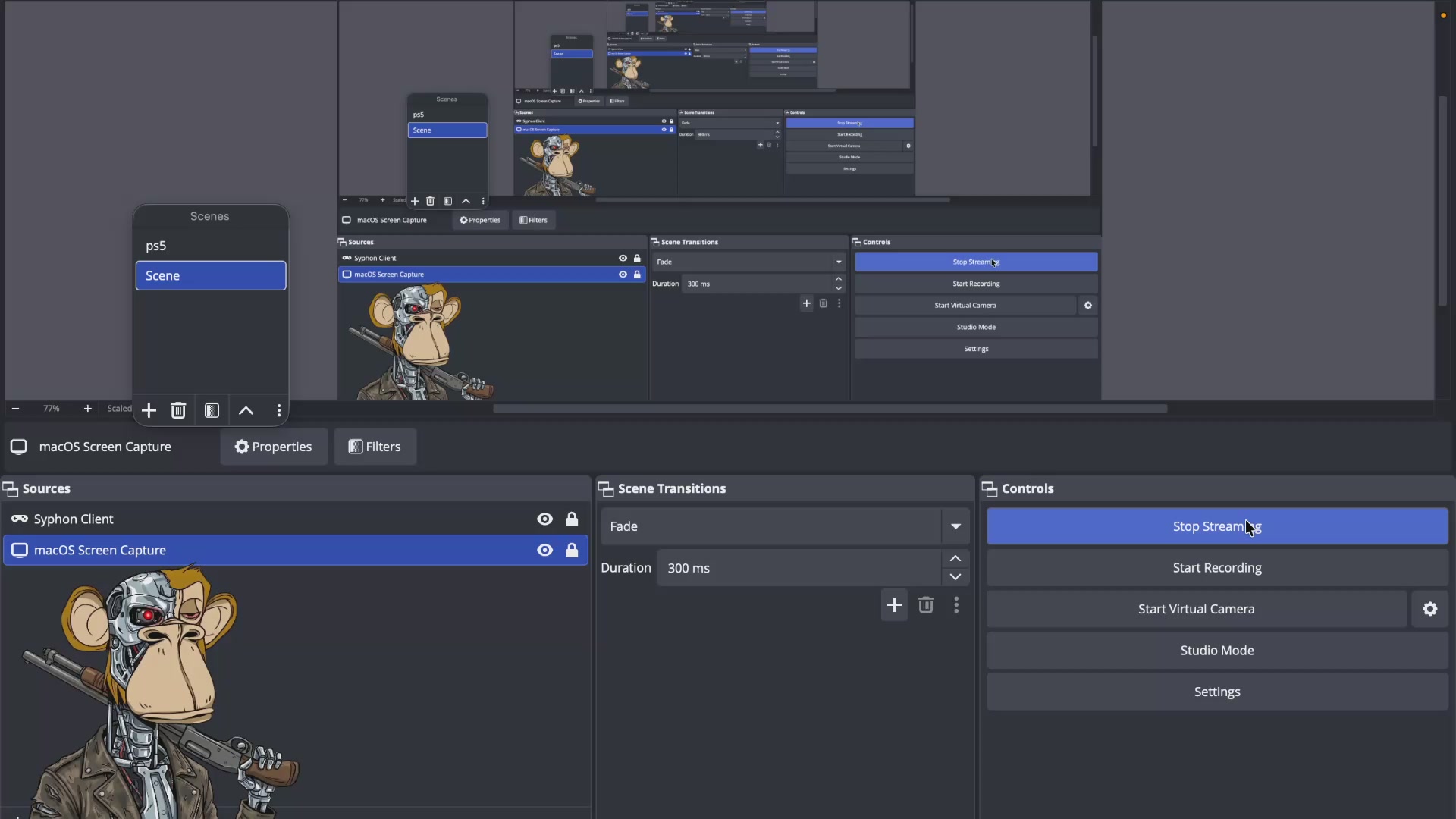Remove the scene using the large Scenes panel trash icon
This screenshot has height=819, width=1456.
[178, 411]
